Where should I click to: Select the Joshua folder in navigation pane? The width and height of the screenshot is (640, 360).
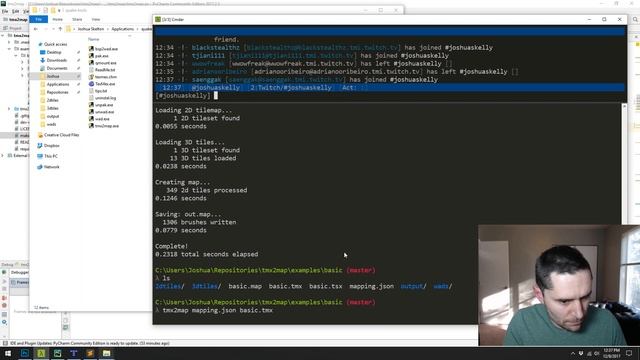click(x=53, y=76)
